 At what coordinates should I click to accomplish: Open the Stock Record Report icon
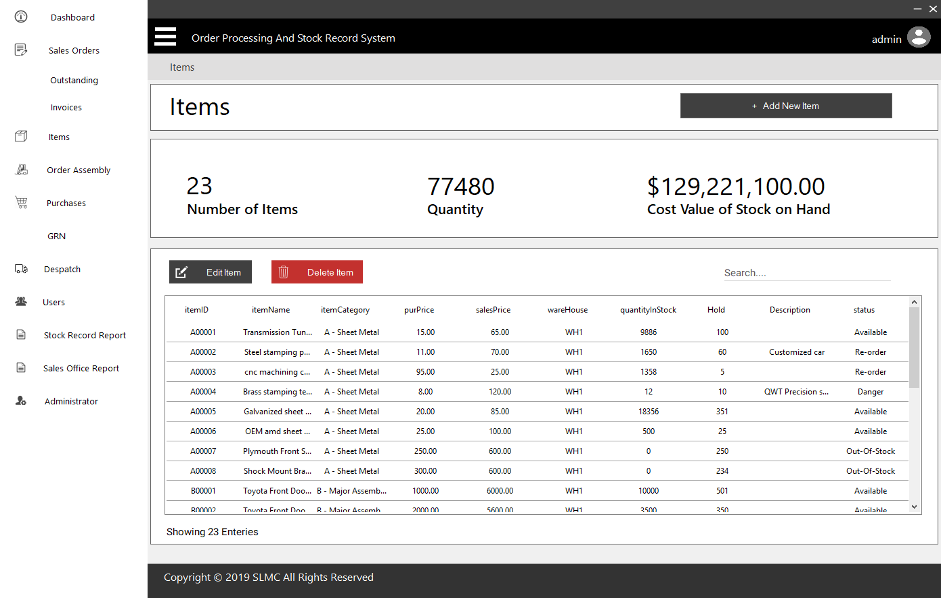click(x=21, y=335)
